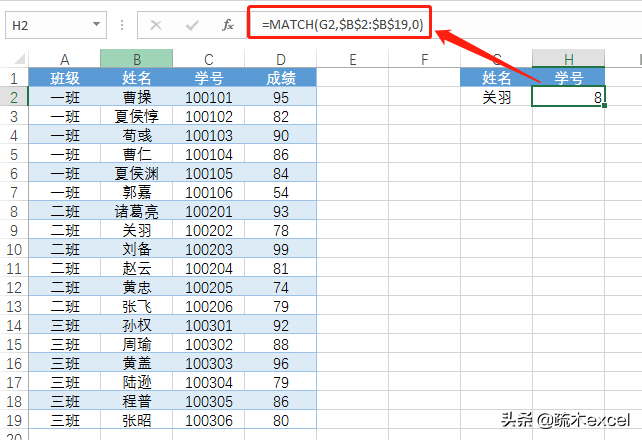
Task: Click name cell 程普
Action: 137,402
